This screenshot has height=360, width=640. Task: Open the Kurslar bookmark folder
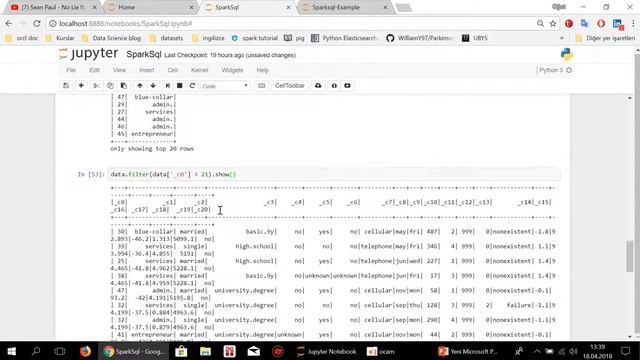coord(60,38)
